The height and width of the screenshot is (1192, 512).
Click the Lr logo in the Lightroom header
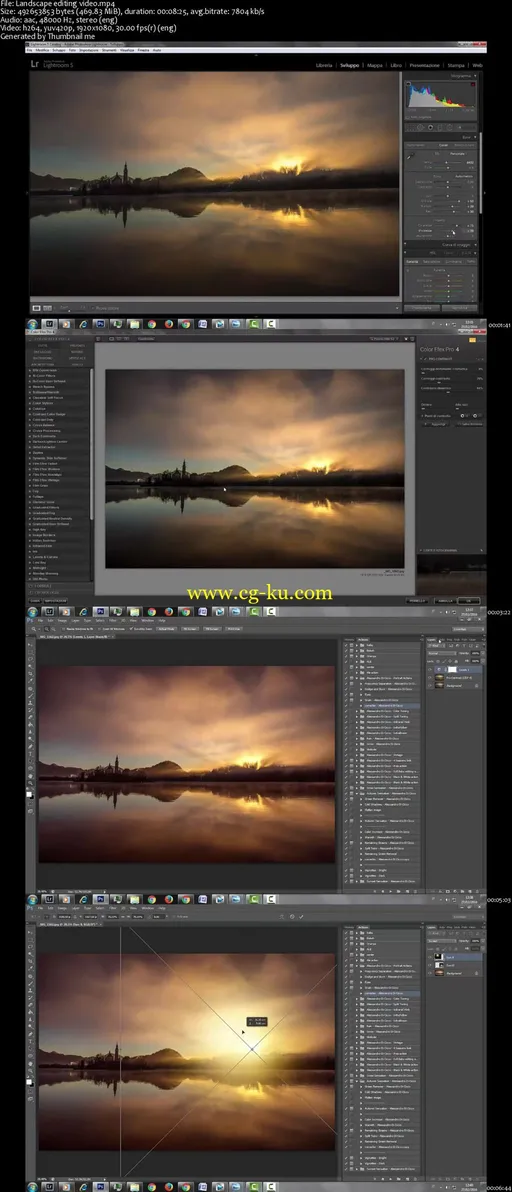coord(35,64)
